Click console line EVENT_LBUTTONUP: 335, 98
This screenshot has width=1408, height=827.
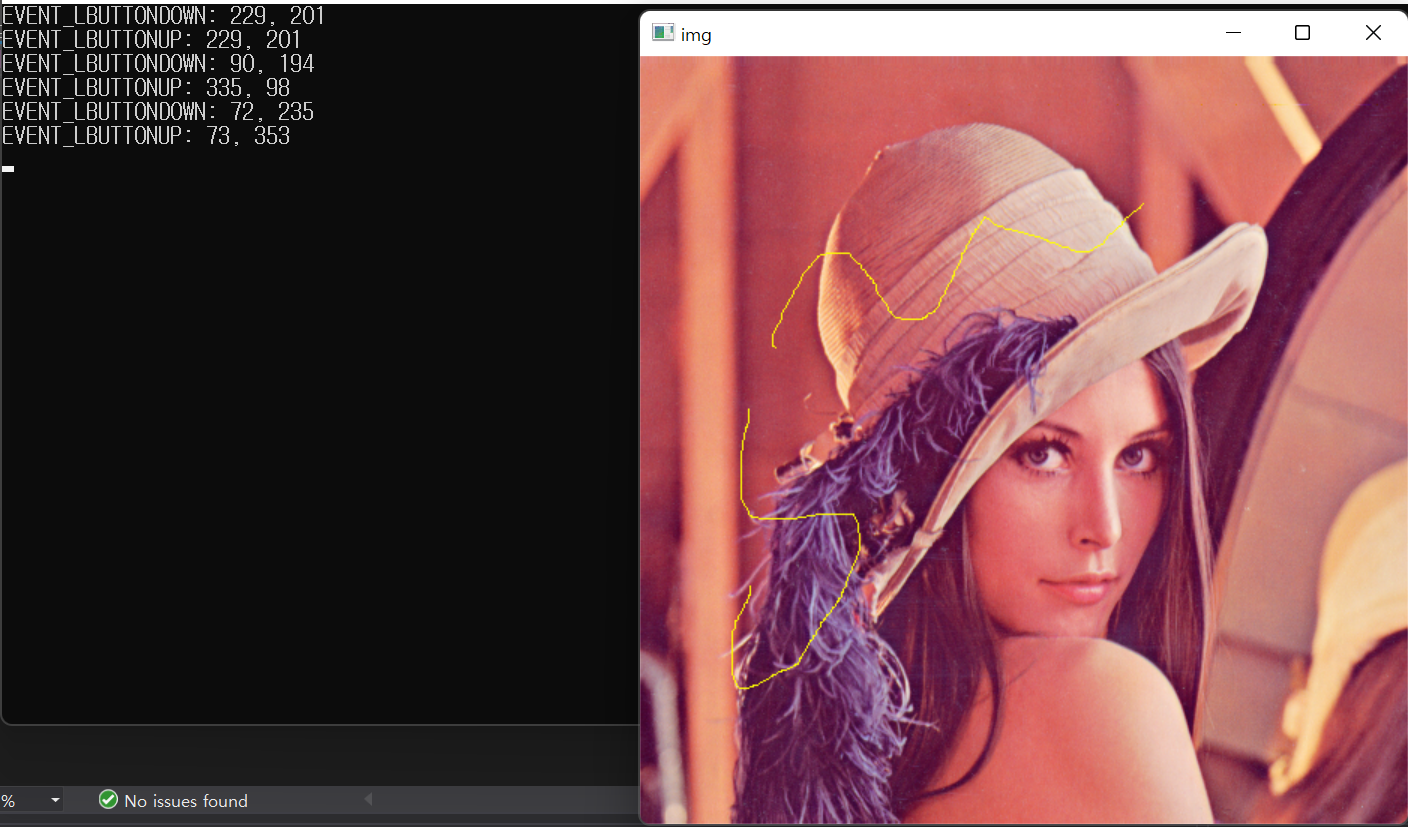coord(146,88)
